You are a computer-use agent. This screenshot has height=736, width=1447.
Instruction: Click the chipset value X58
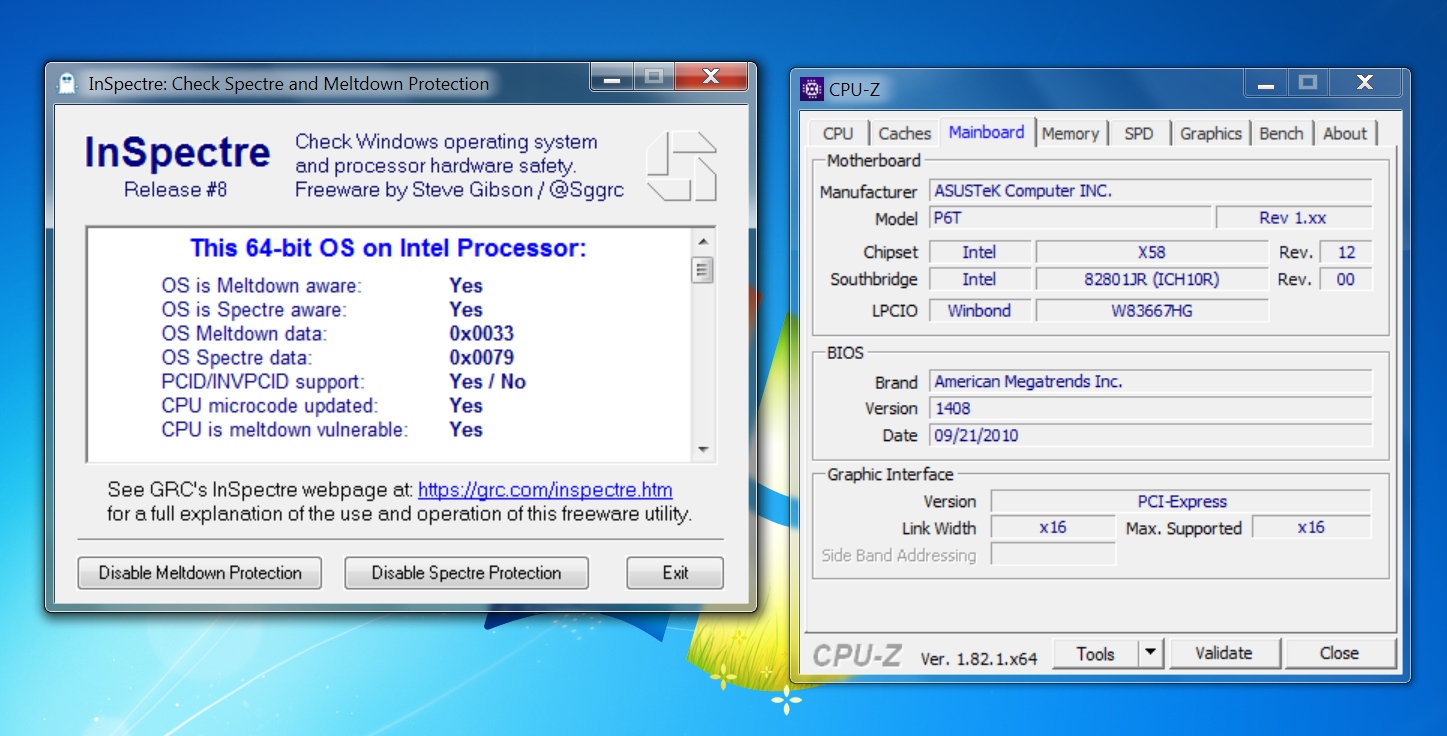coord(1152,252)
